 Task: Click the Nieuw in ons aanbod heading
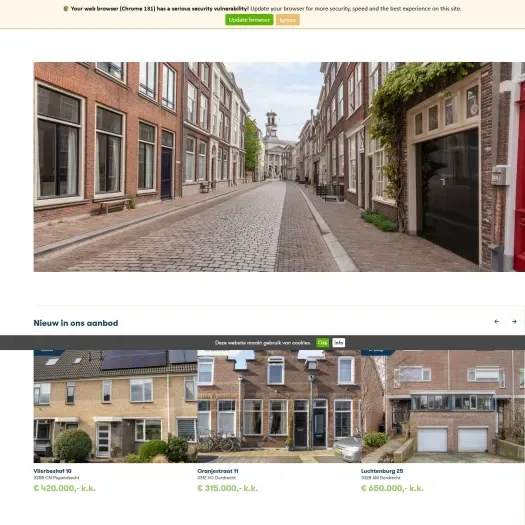pos(76,323)
